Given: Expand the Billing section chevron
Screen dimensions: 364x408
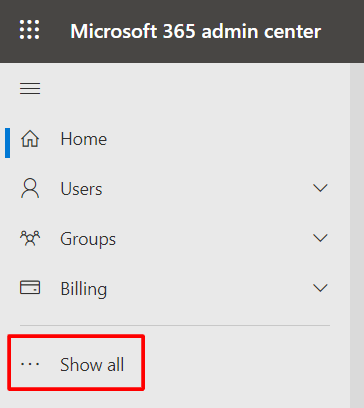Looking at the screenshot, I should [320, 288].
